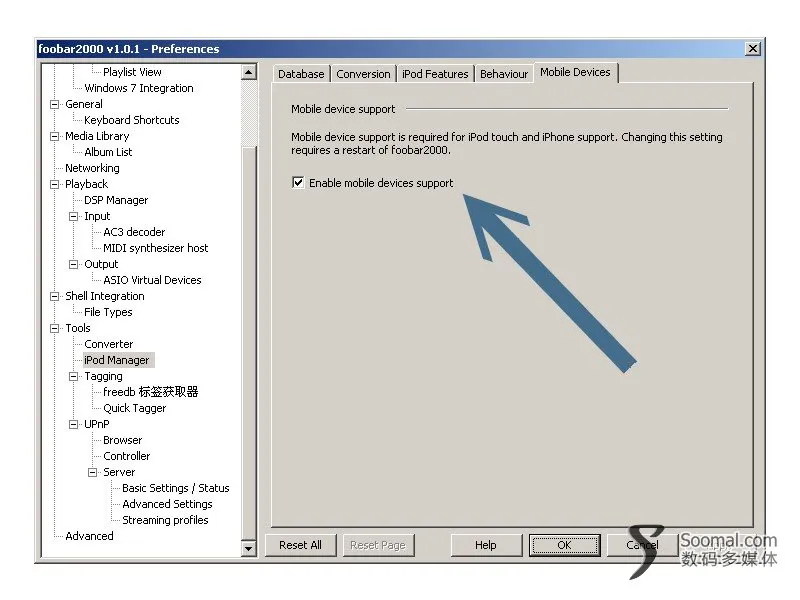This screenshot has width=800, height=600.
Task: Click the Cancel button
Action: (642, 545)
